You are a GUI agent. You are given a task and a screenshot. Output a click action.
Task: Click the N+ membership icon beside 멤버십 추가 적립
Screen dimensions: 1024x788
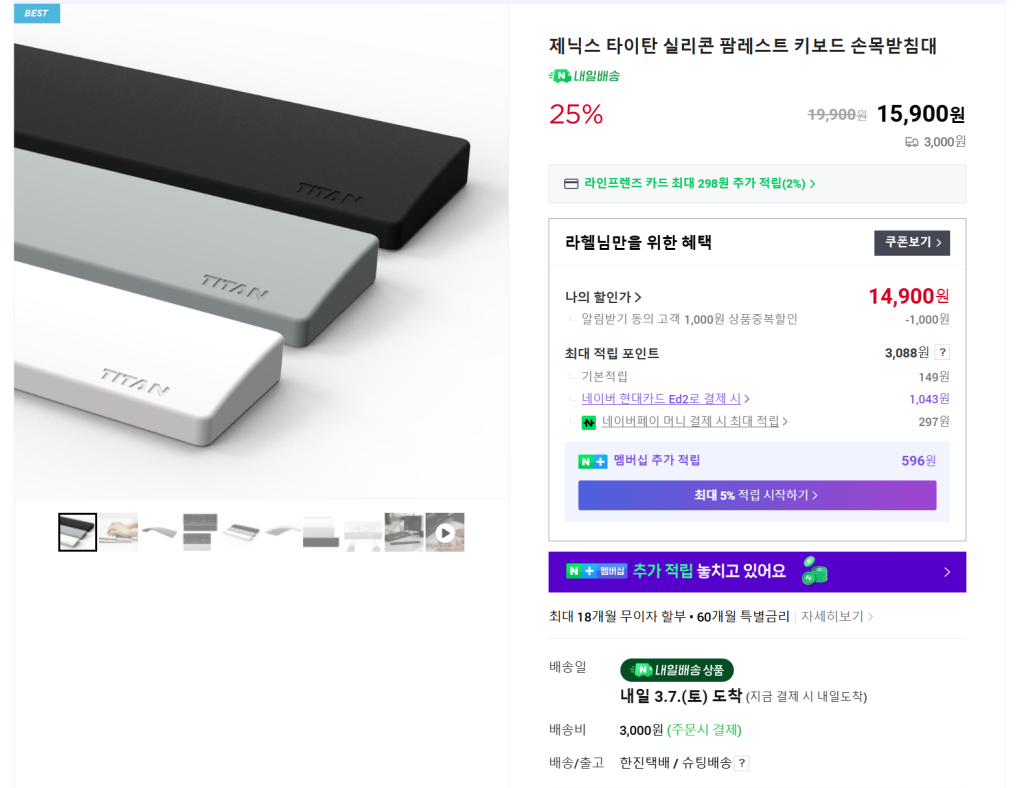pyautogui.click(x=592, y=461)
